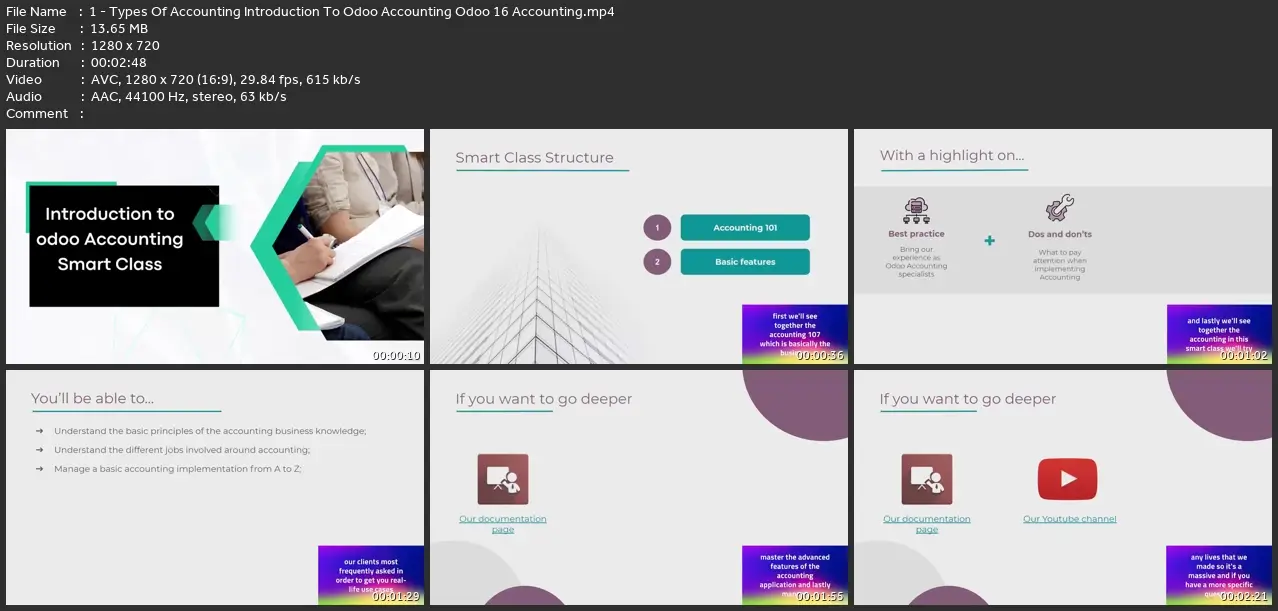Click the caption beginning 'our clients most frequently asked'
The image size is (1278, 611).
click(371, 576)
